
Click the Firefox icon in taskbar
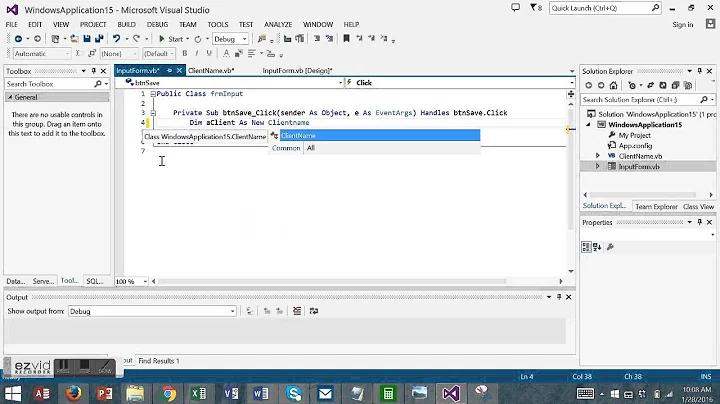[73, 393]
